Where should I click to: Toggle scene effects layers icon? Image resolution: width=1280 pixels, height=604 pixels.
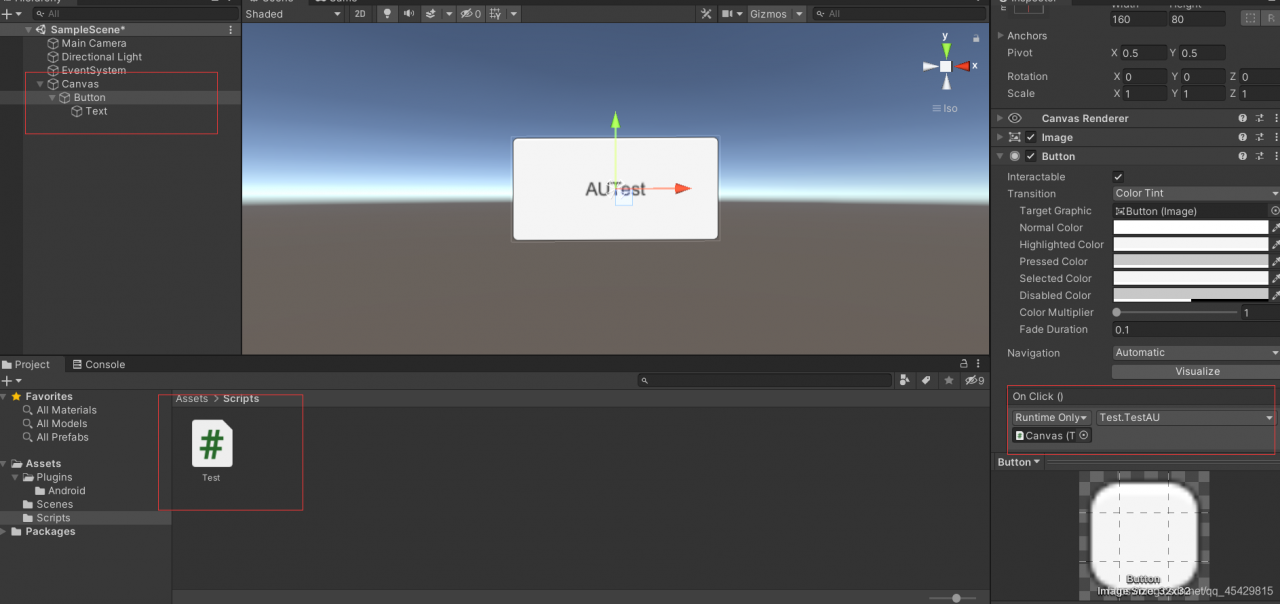click(430, 14)
